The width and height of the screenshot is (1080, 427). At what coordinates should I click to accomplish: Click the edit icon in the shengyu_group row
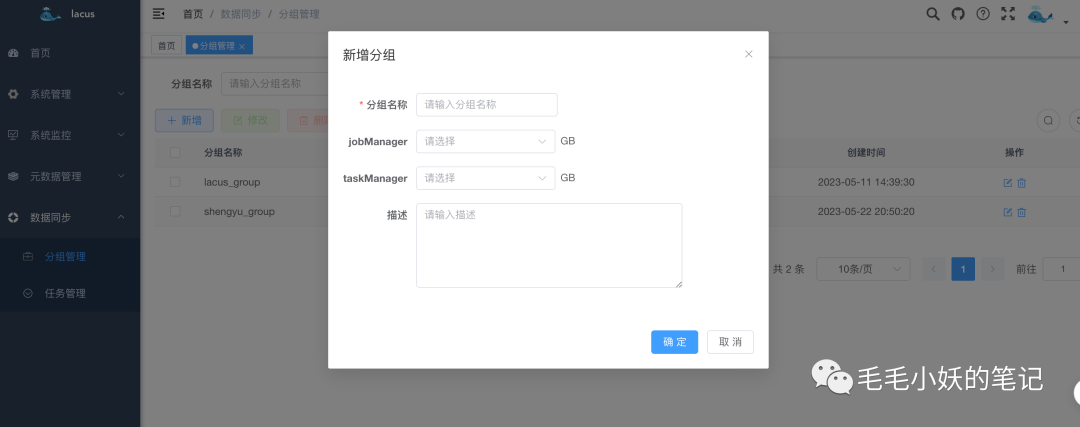1008,212
